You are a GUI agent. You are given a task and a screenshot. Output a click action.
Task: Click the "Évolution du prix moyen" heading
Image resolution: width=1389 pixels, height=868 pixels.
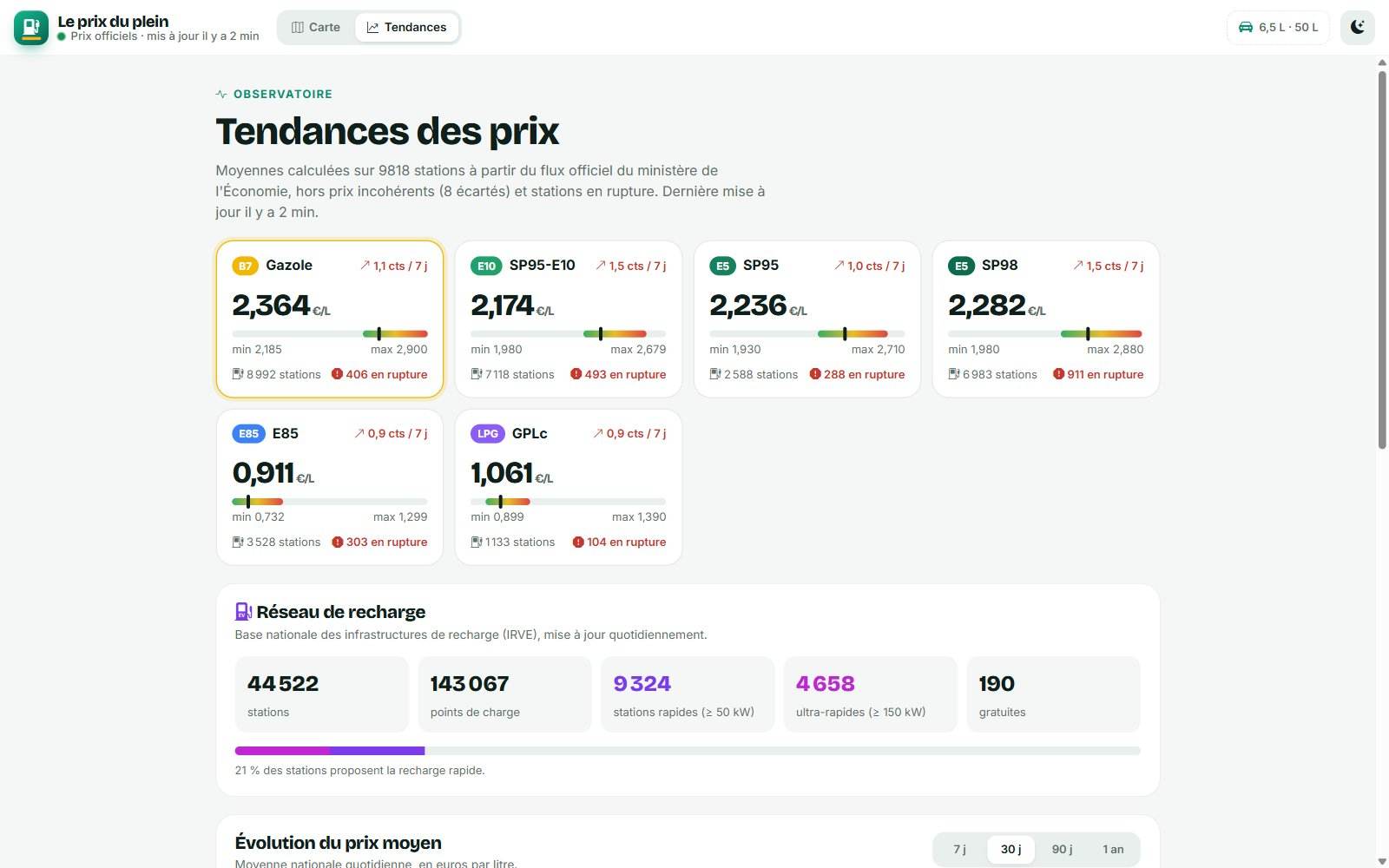tap(338, 843)
